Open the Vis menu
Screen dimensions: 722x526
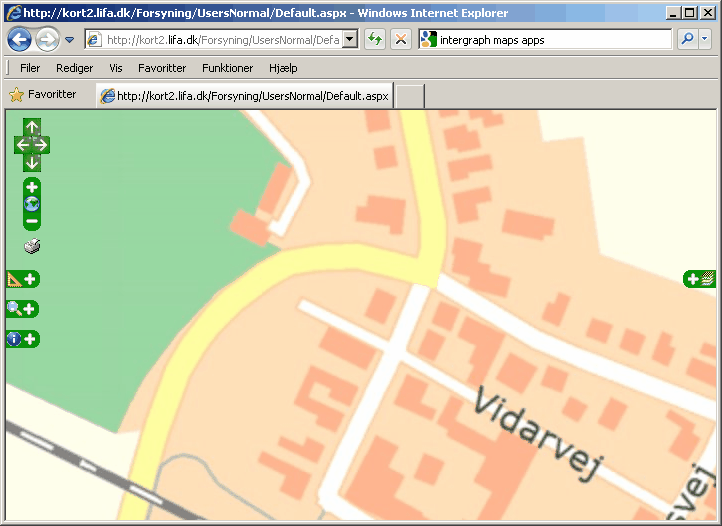coord(116,68)
